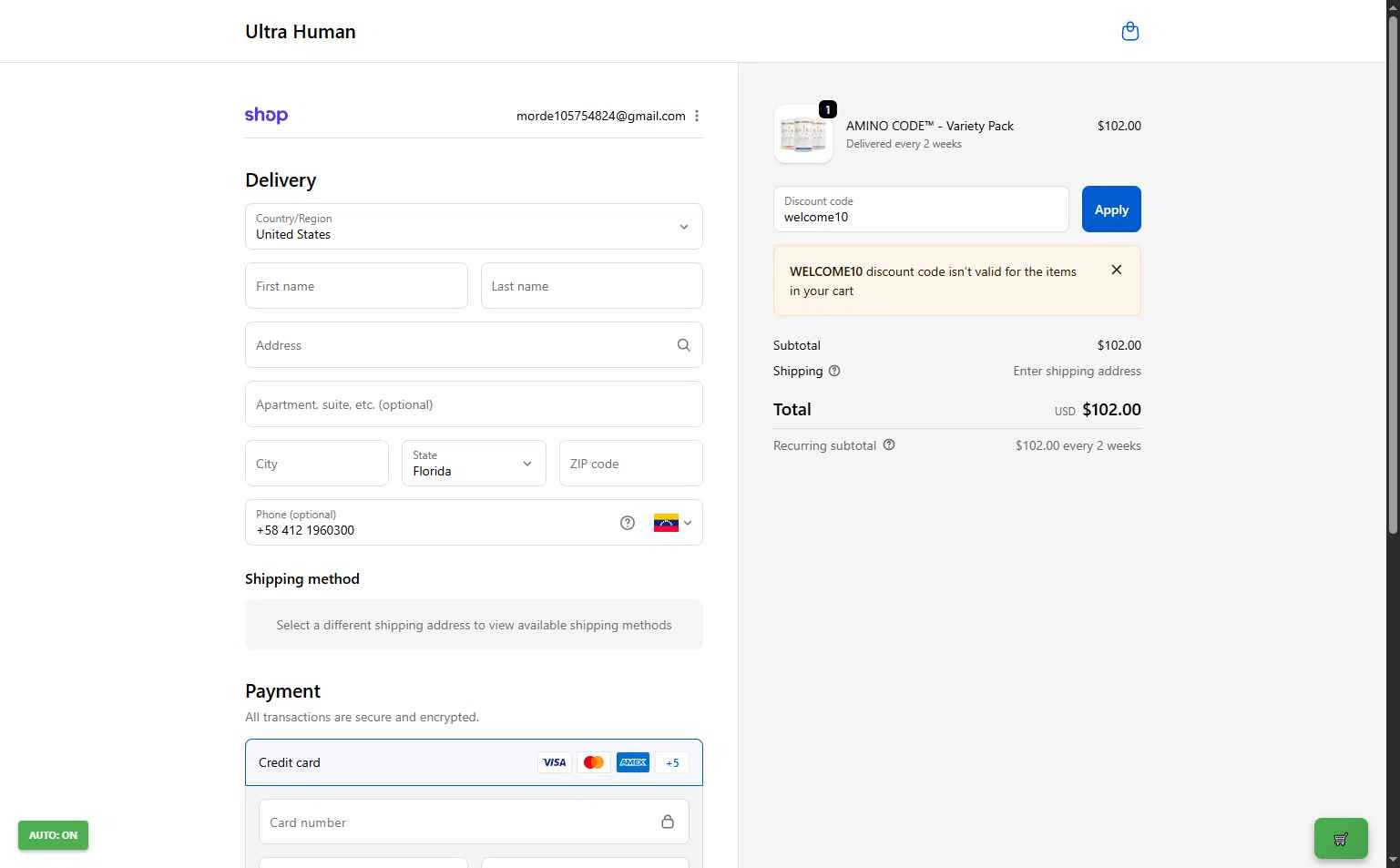Click the Apply discount button
The width and height of the screenshot is (1400, 868).
(x=1111, y=209)
